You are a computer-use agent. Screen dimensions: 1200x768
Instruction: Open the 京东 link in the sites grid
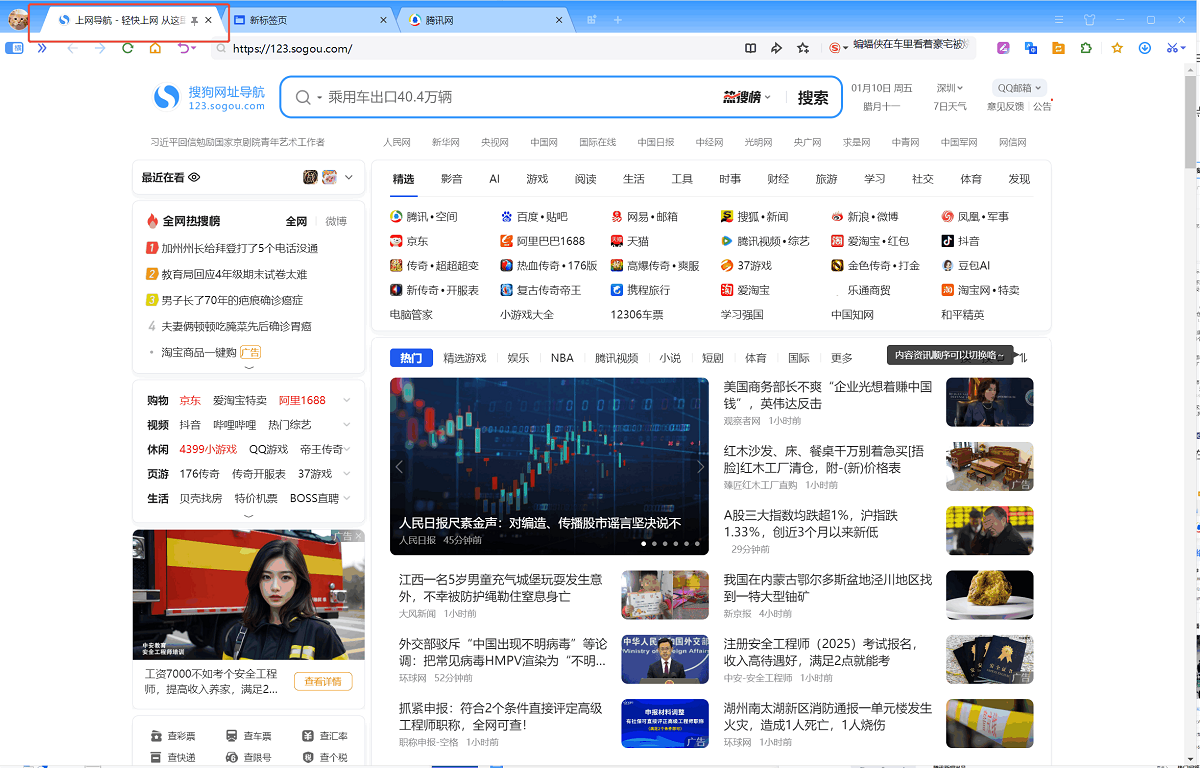409,241
